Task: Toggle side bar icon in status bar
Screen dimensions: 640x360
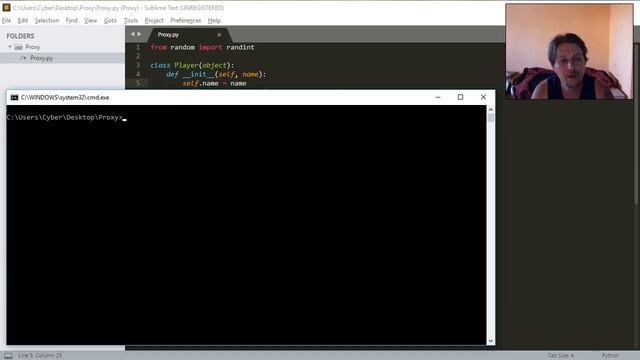Action: click(x=8, y=356)
